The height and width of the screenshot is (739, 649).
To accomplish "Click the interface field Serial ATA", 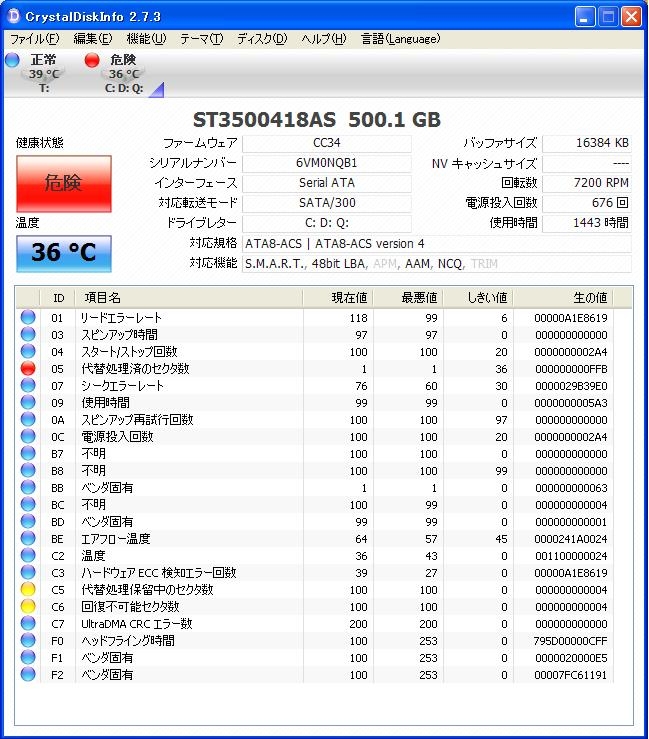I will pos(327,183).
